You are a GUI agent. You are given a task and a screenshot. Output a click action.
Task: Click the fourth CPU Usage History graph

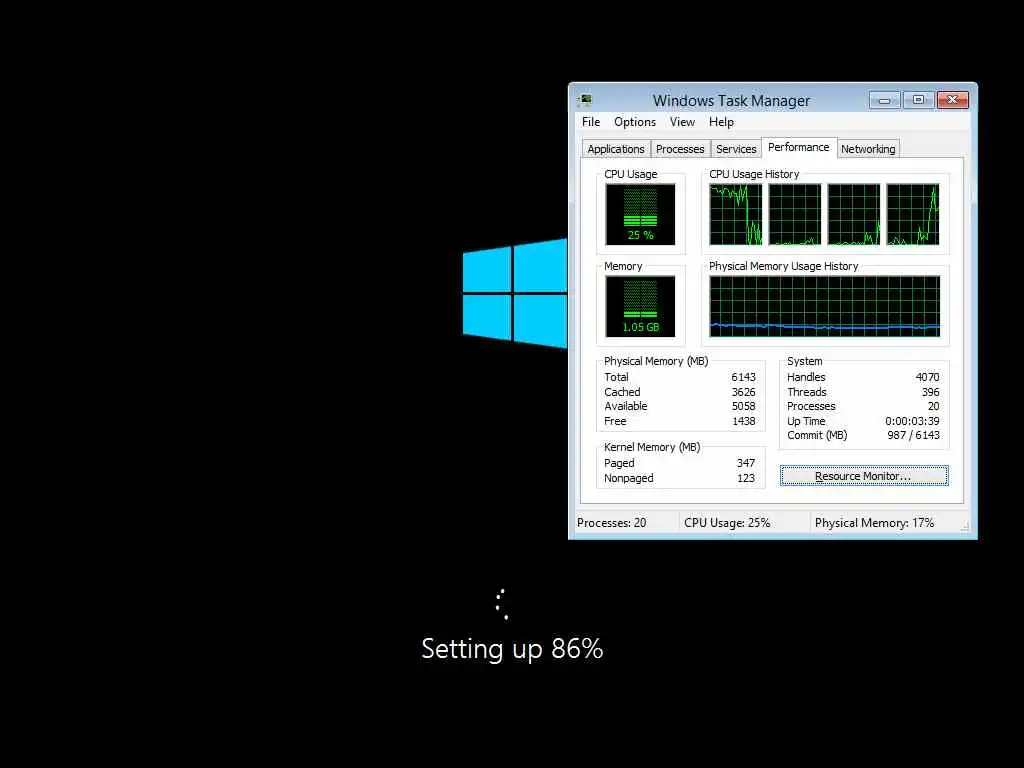pyautogui.click(x=913, y=215)
